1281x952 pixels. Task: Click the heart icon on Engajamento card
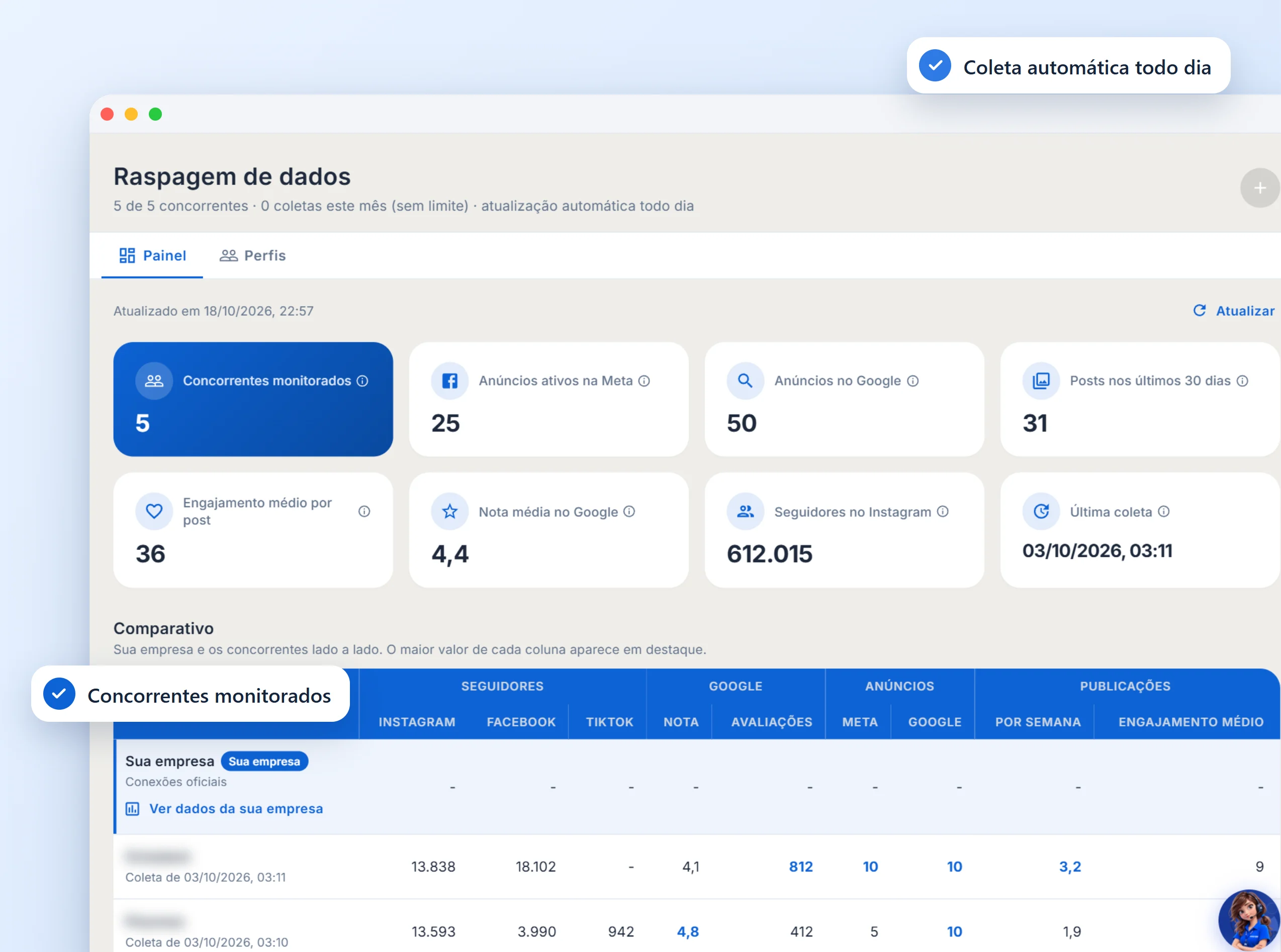click(x=154, y=511)
